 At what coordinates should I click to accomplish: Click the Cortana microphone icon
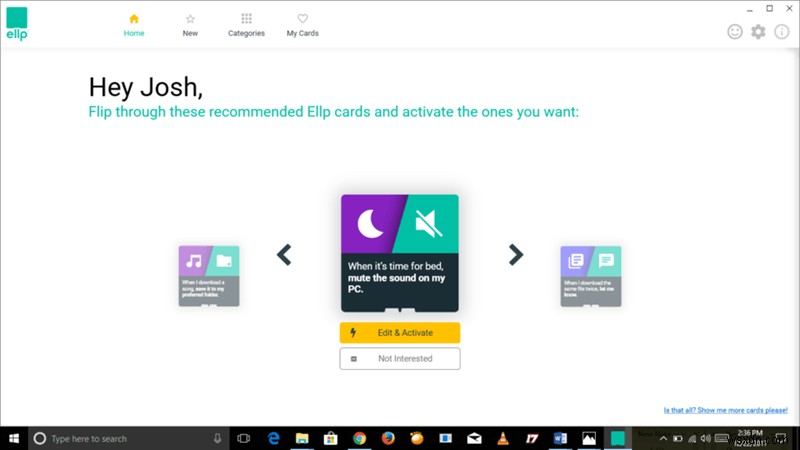pos(217,438)
